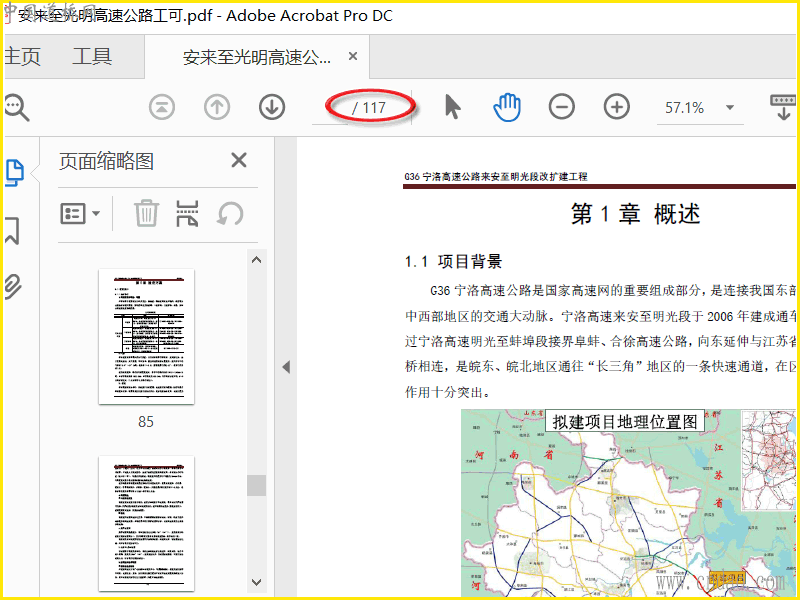Click the 拟建项目地理位置图 map title

(625, 422)
